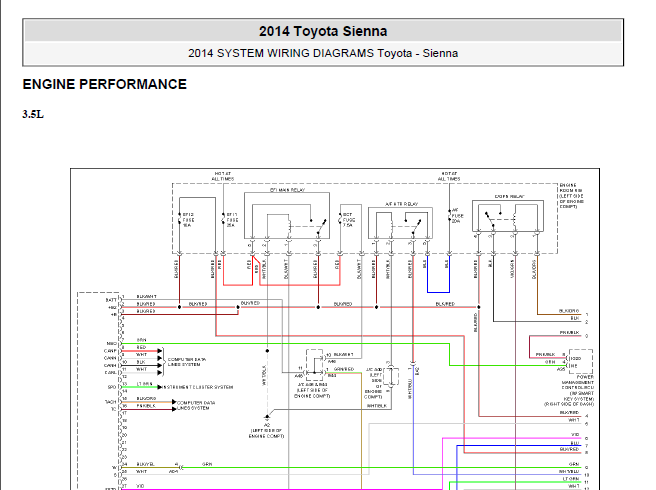Image resolution: width=656 pixels, height=490 pixels.
Task: Click the "INSTRUMENT CLUSTER SYSTEM" label
Action: (x=198, y=387)
